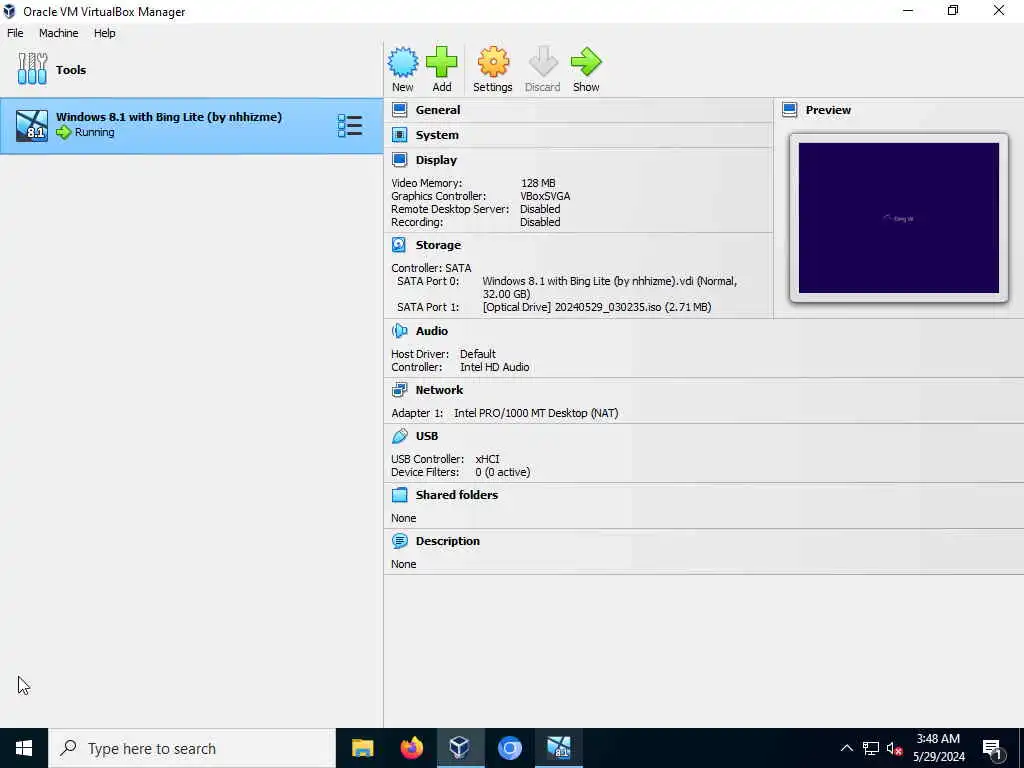Select the Tools entry in the sidebar
Screen dimensions: 1024x768
pyautogui.click(x=191, y=69)
